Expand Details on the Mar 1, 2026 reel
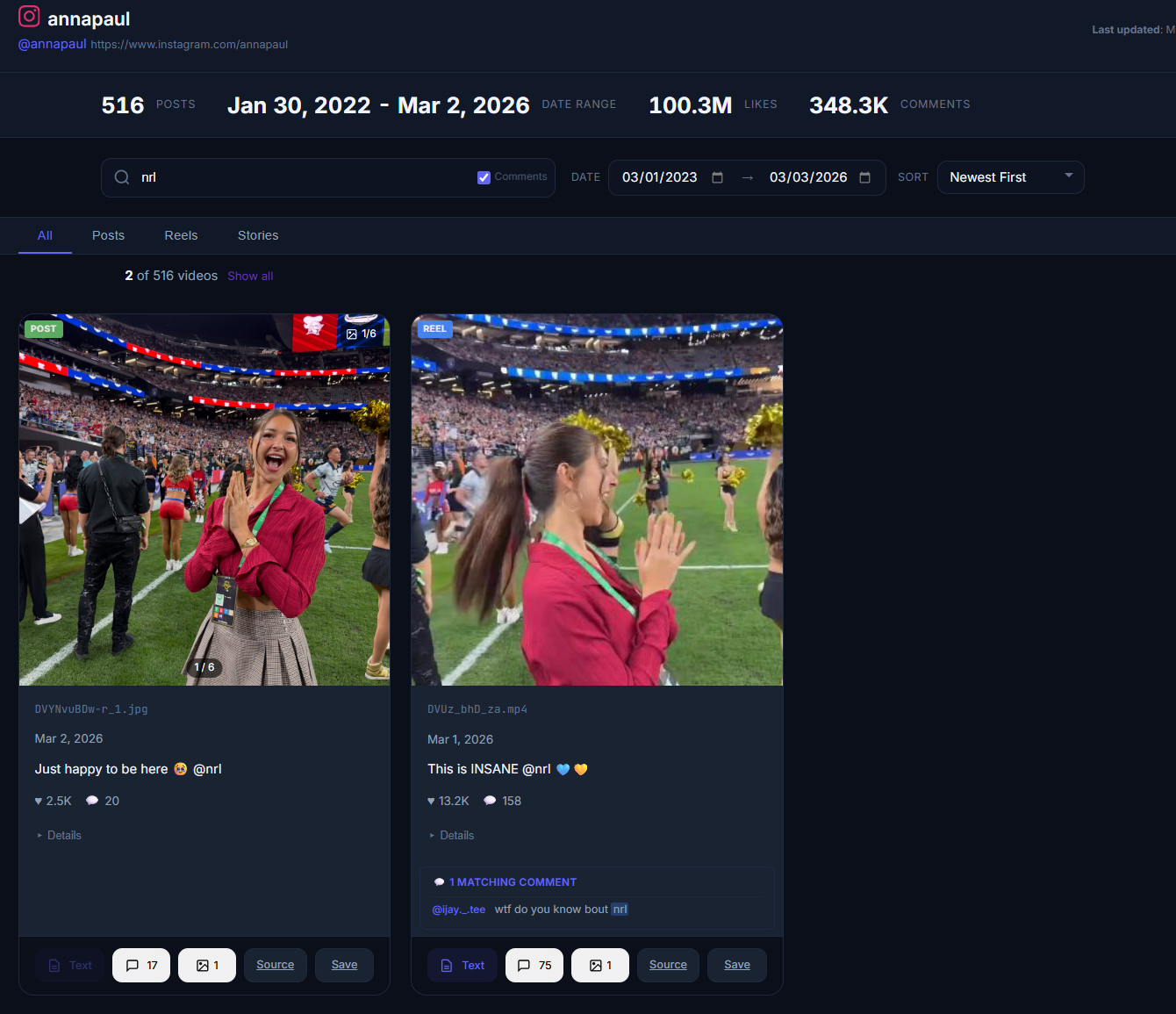This screenshot has width=1176, height=1014. (452, 835)
